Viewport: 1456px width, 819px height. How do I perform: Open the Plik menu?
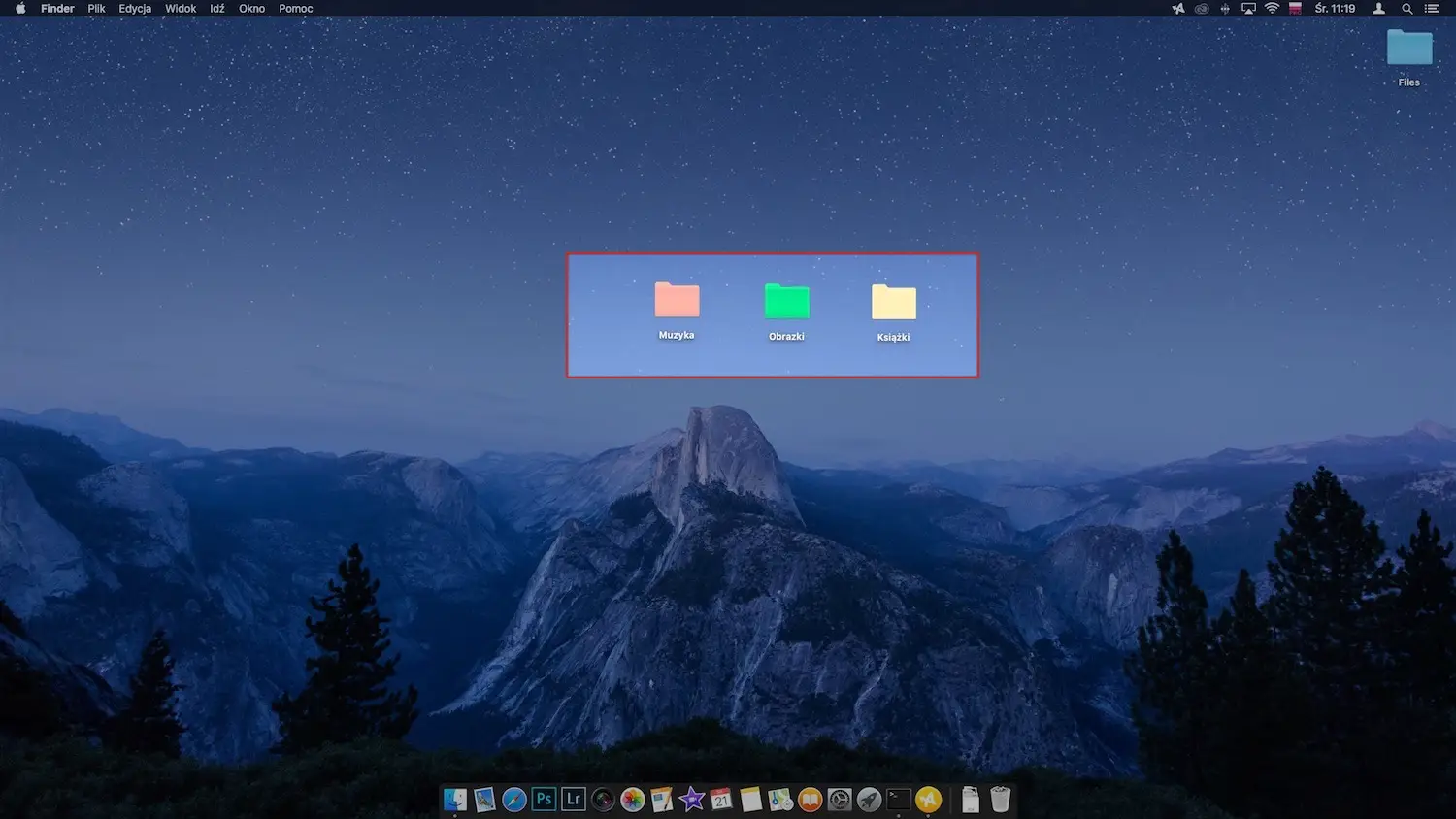pos(96,8)
